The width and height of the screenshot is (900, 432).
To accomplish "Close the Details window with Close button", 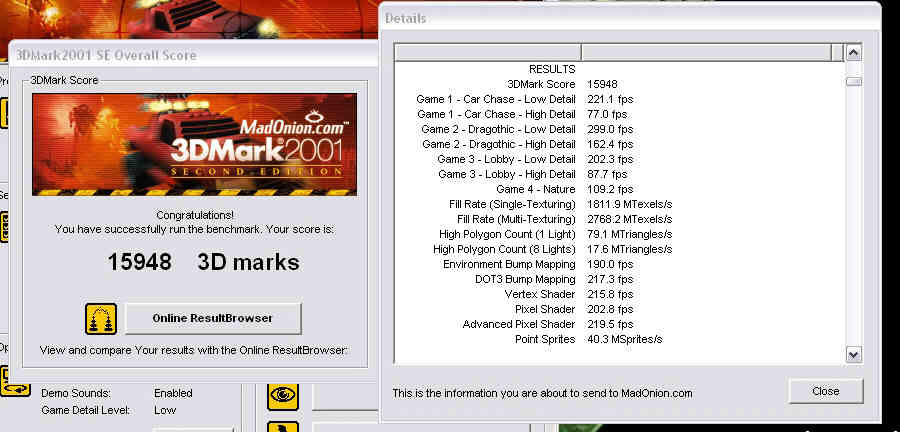I will click(x=826, y=391).
